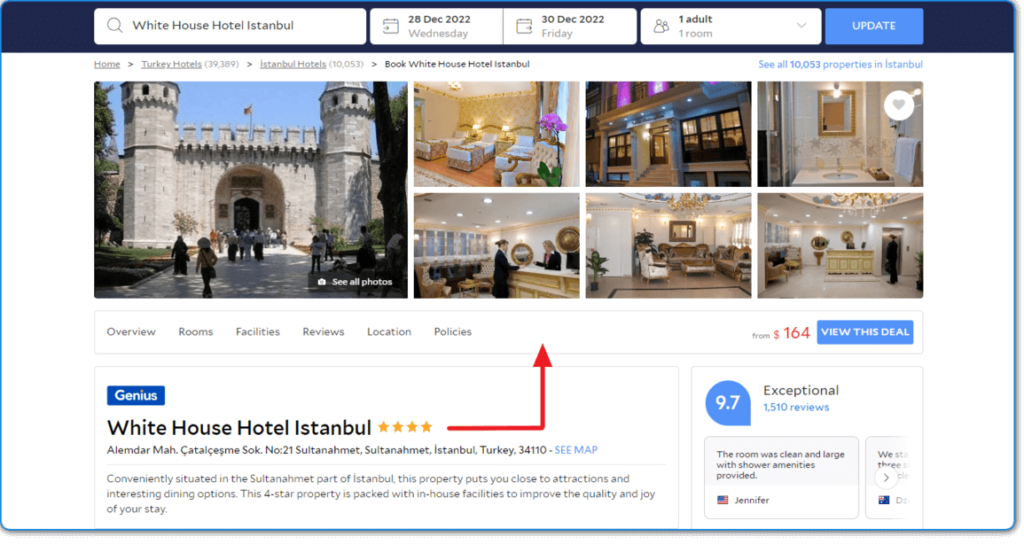Click the VIEW THIS DEAL button

(x=864, y=332)
